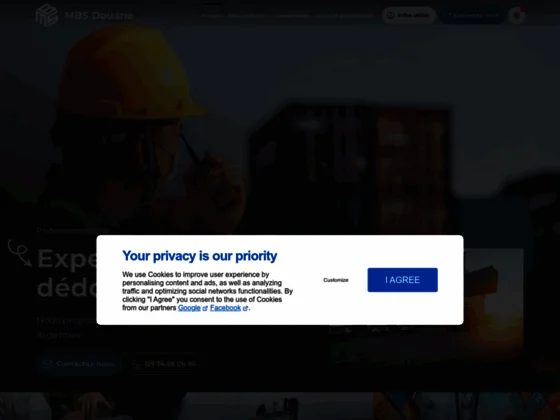This screenshot has height=420, width=560.
Task: Click the dark Contactez-nous button in header
Action: [x=472, y=15]
